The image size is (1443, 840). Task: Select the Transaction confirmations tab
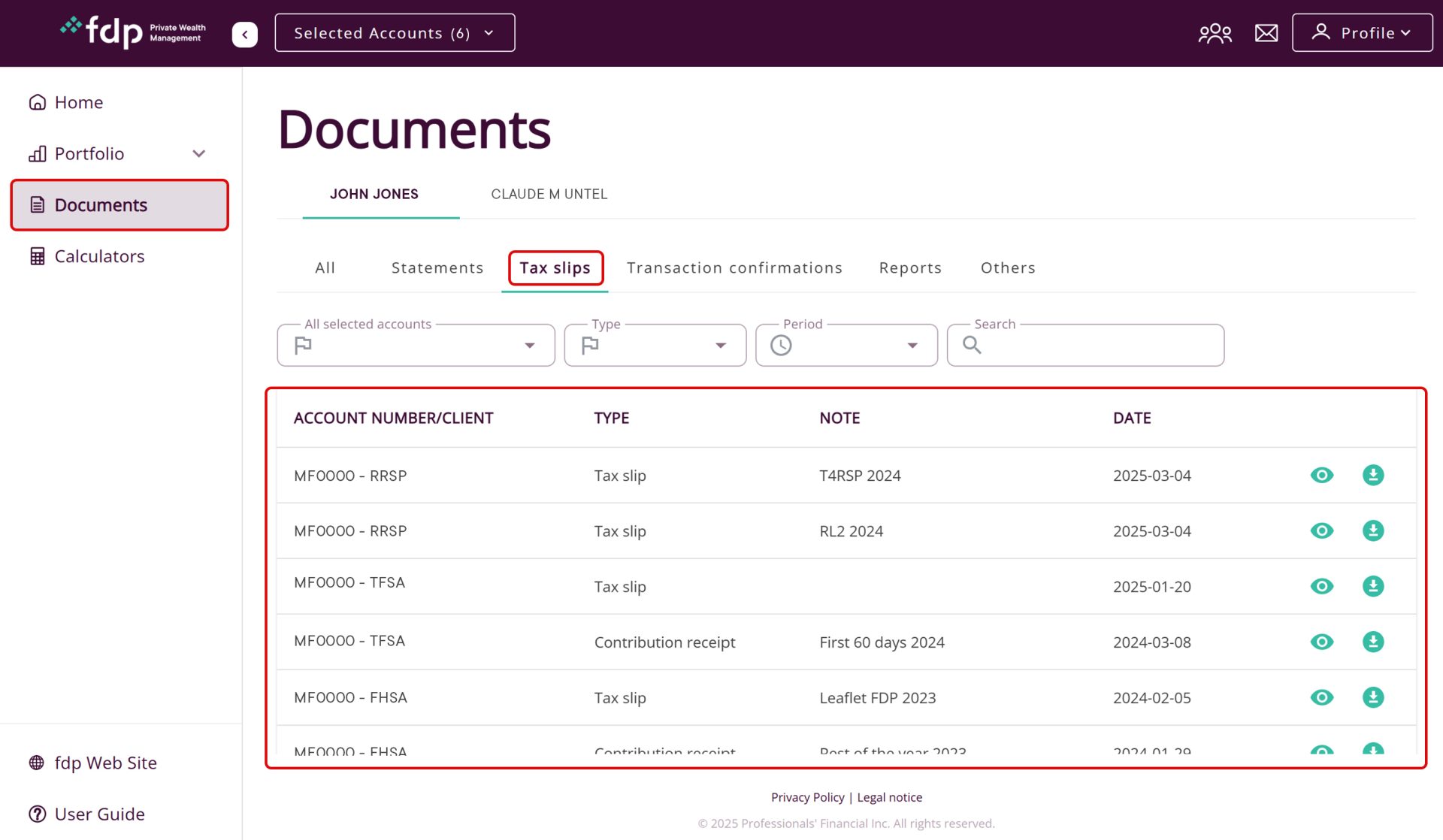coord(734,267)
